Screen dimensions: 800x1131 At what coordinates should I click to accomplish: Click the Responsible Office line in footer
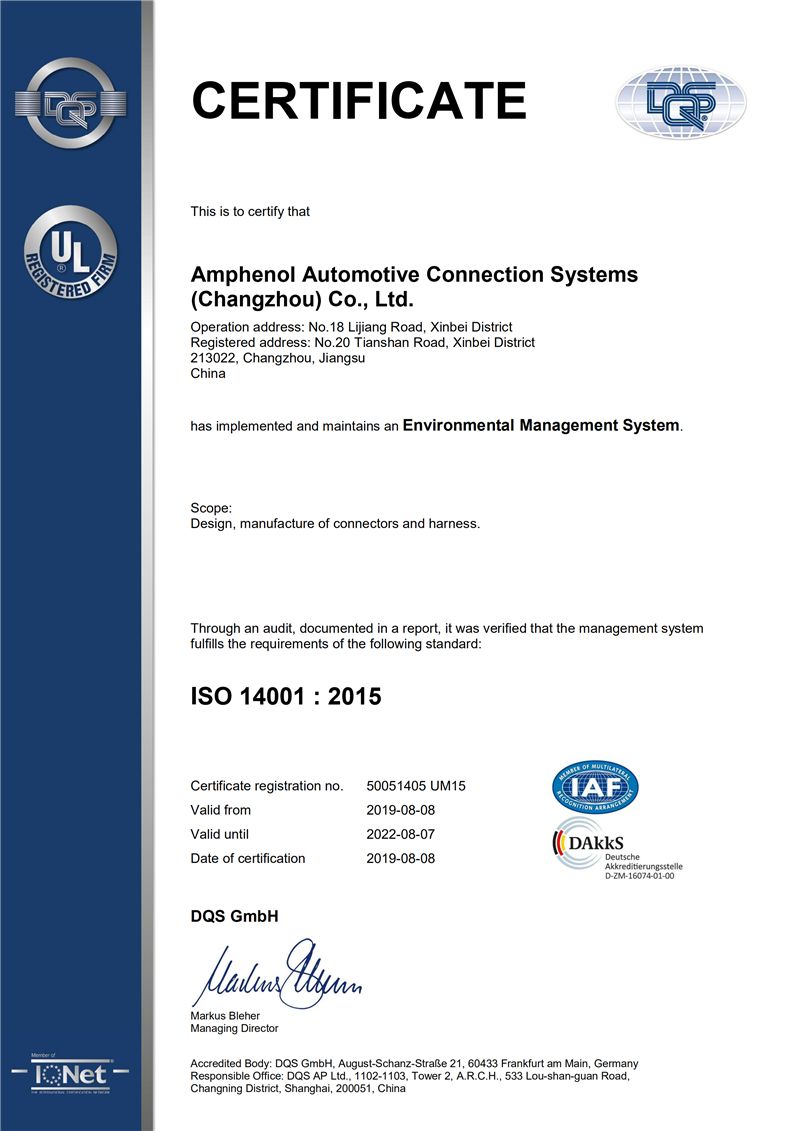(x=410, y=1076)
